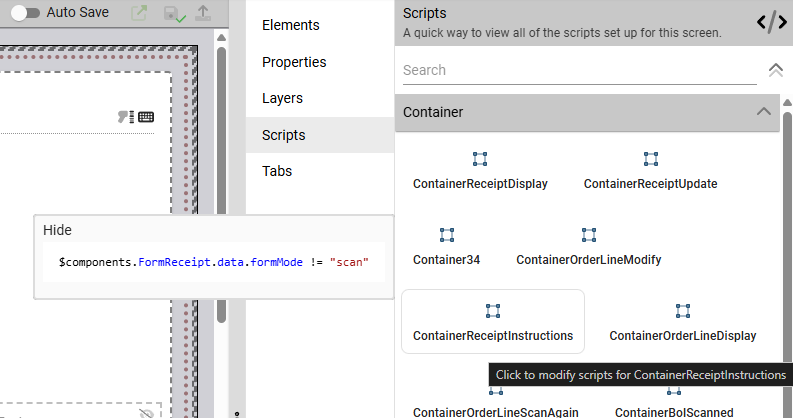Open the Elements tab
The height and width of the screenshot is (418, 793).
[291, 25]
